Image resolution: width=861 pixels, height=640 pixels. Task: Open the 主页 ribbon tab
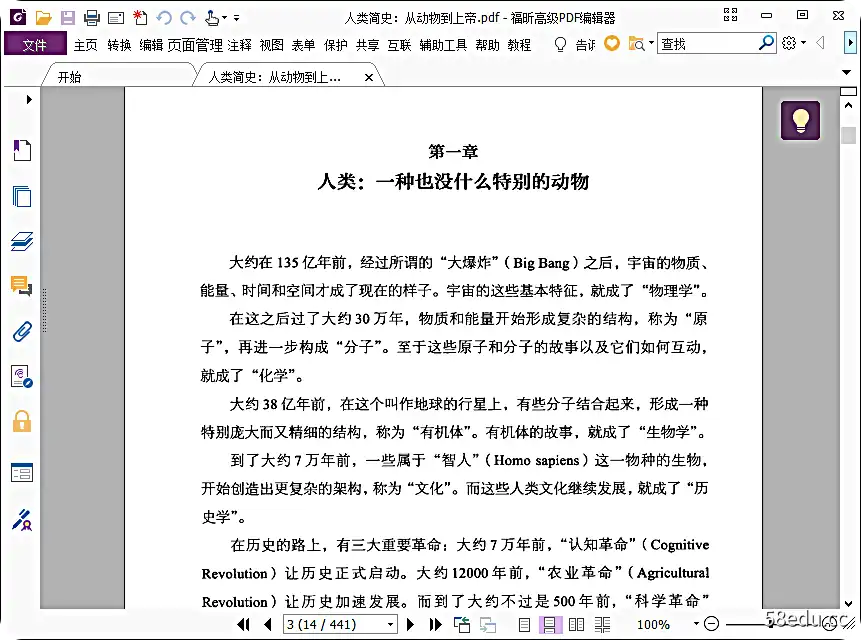pyautogui.click(x=86, y=45)
